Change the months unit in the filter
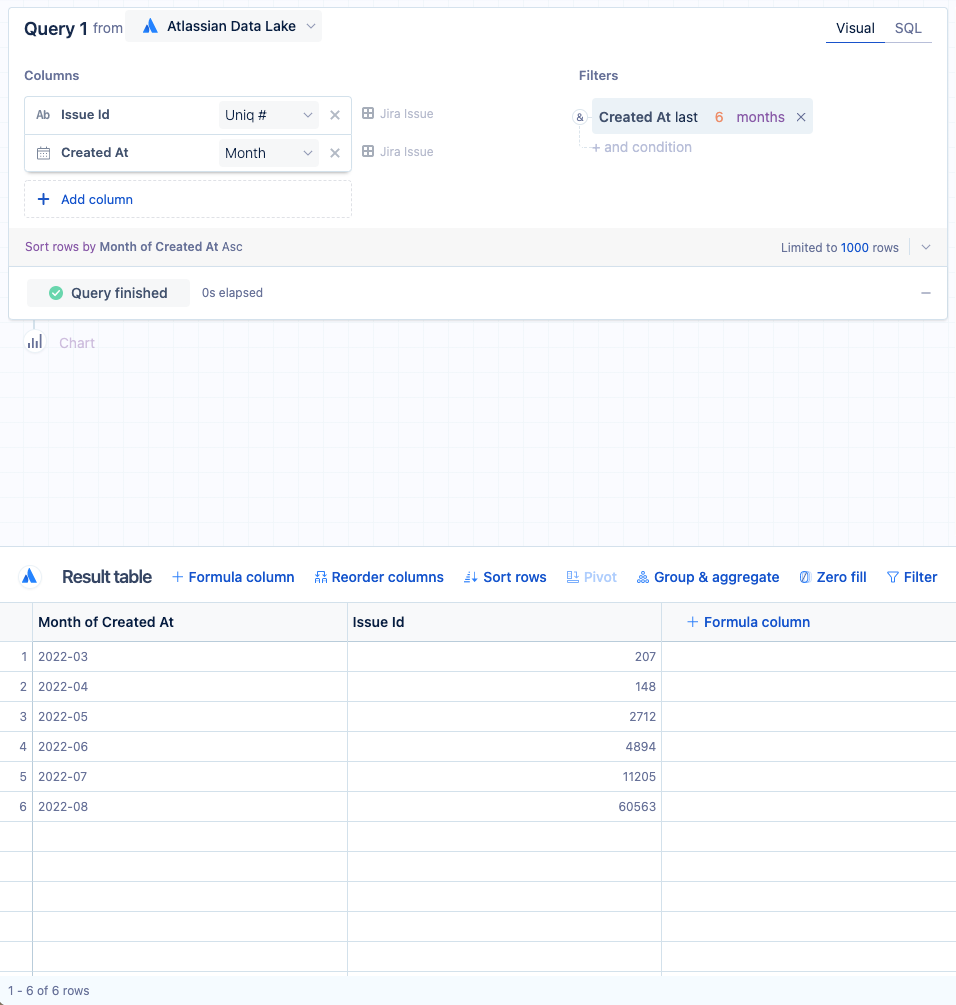The height and width of the screenshot is (1005, 956). [761, 117]
